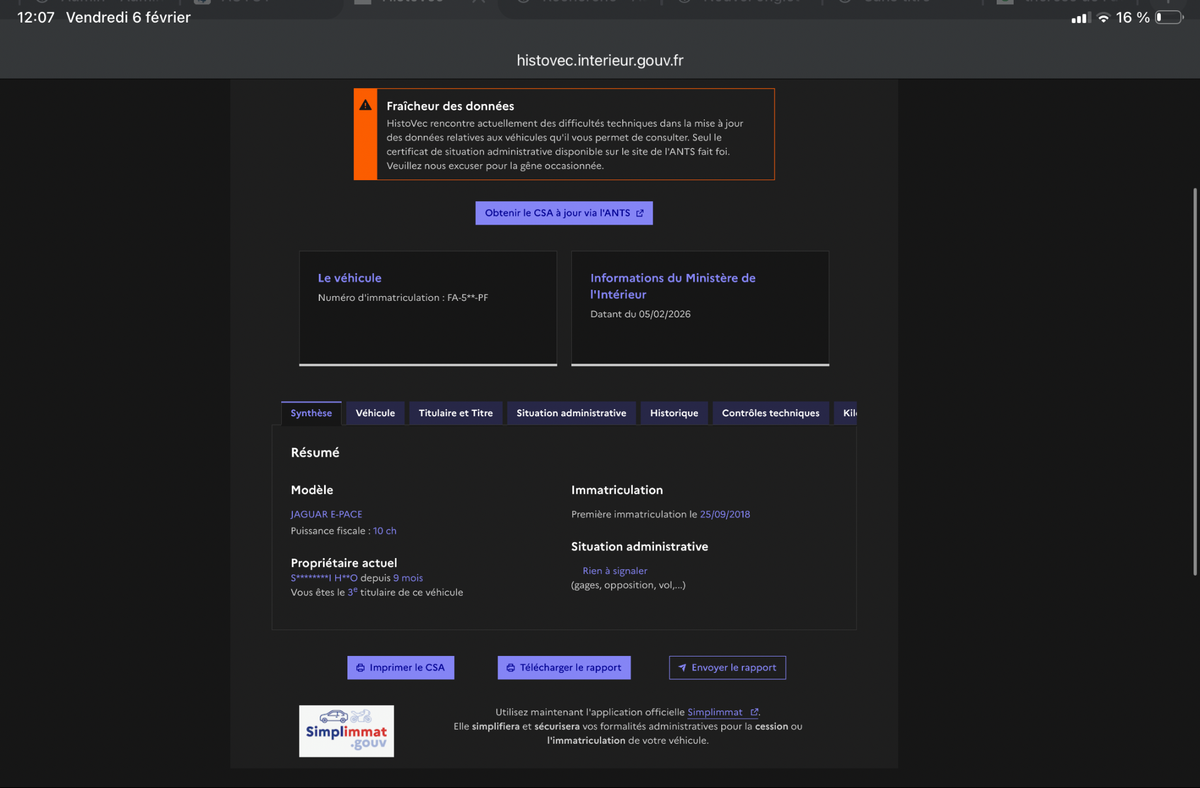Go to the Contrôles techniques tab
This screenshot has height=788, width=1200.
(x=770, y=413)
